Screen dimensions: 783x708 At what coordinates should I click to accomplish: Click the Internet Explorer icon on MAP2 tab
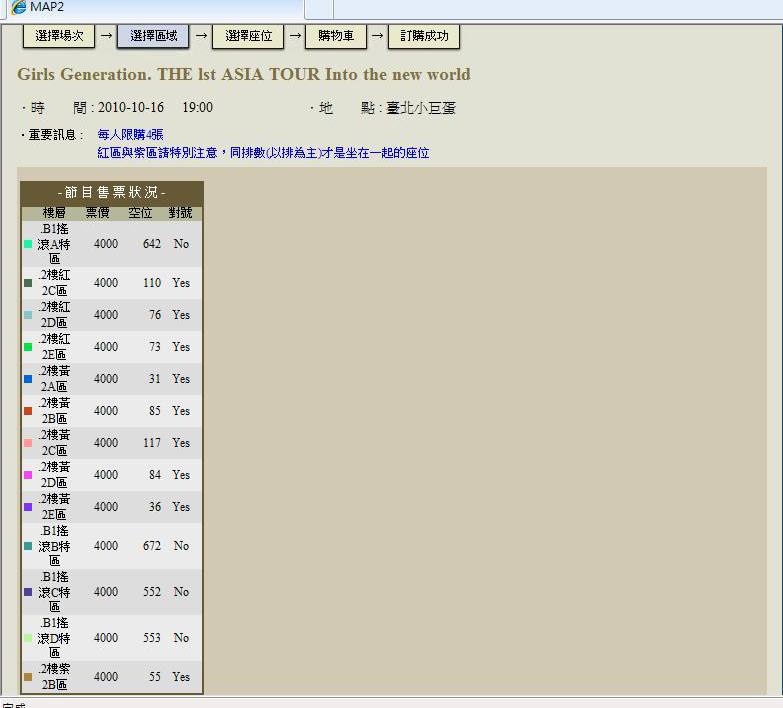pyautogui.click(x=19, y=7)
